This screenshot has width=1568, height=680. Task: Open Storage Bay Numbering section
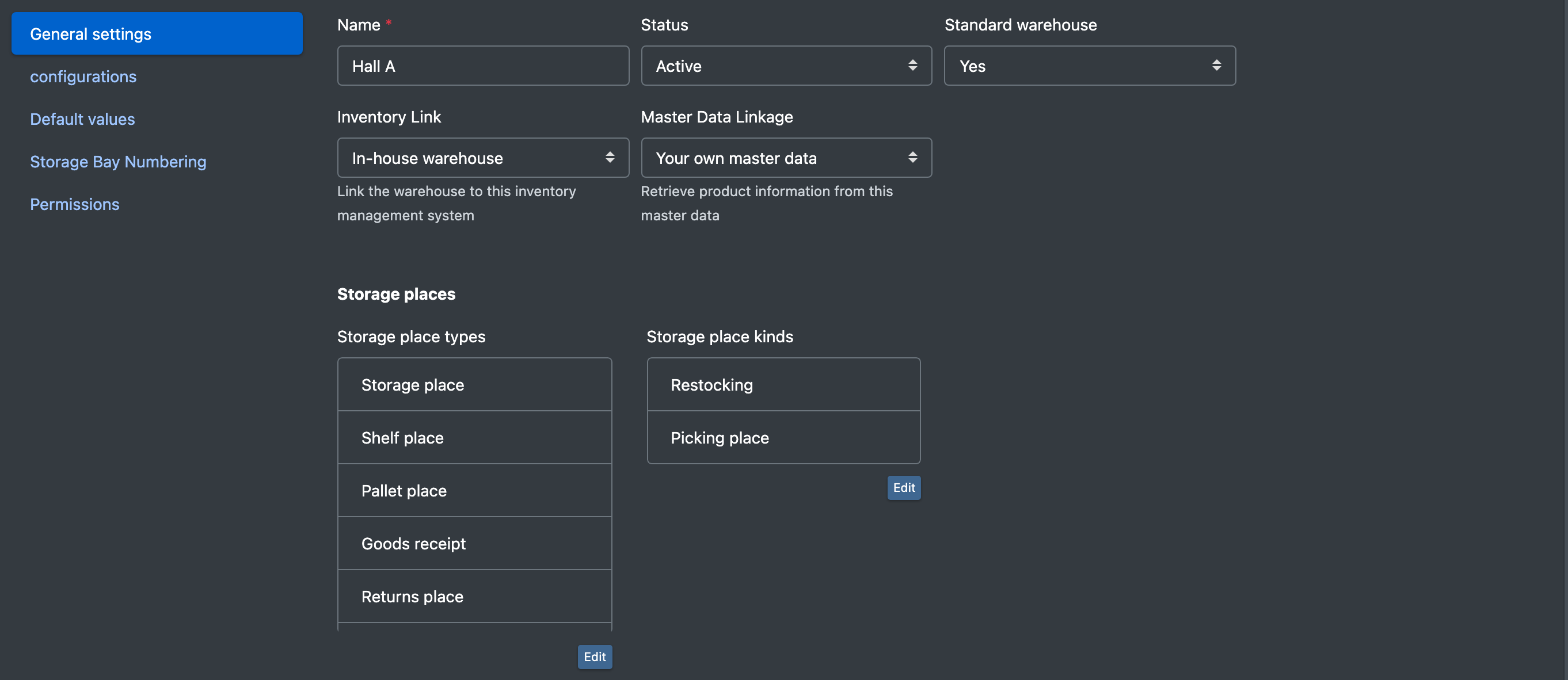[x=118, y=161]
